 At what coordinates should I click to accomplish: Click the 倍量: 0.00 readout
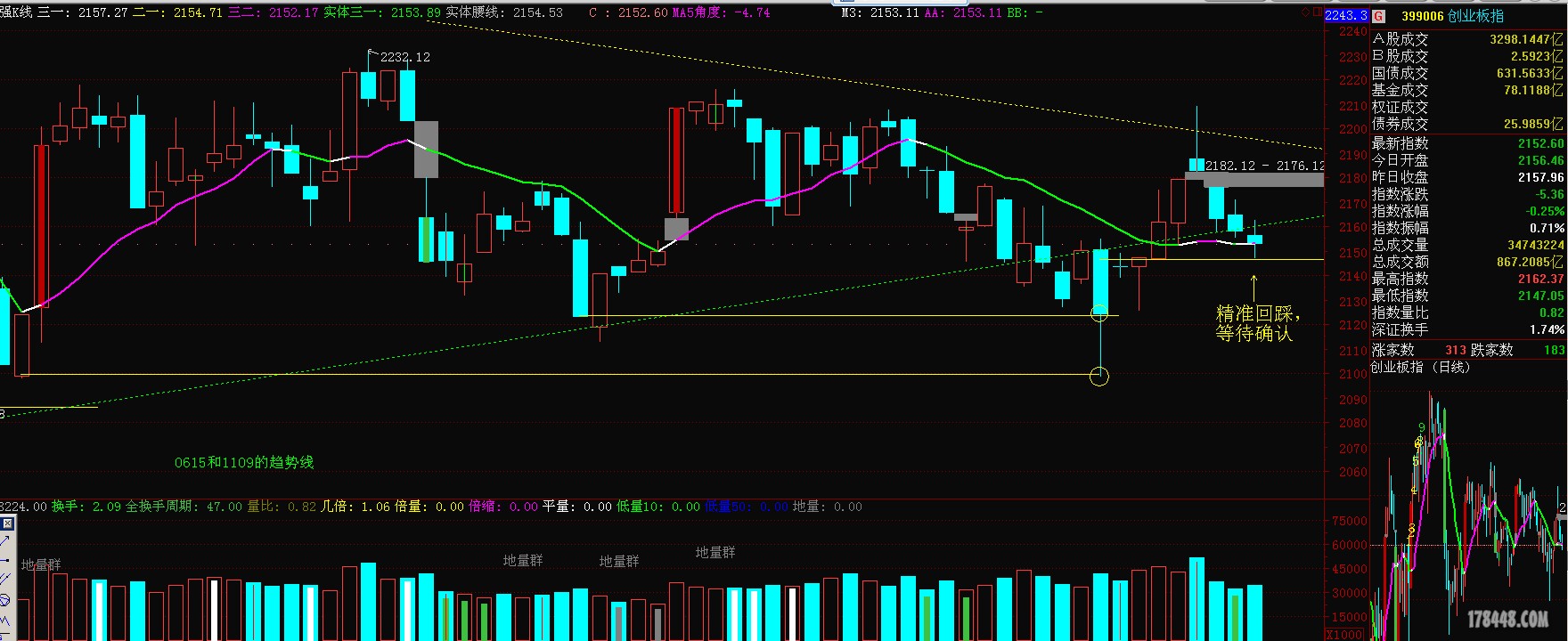point(429,506)
